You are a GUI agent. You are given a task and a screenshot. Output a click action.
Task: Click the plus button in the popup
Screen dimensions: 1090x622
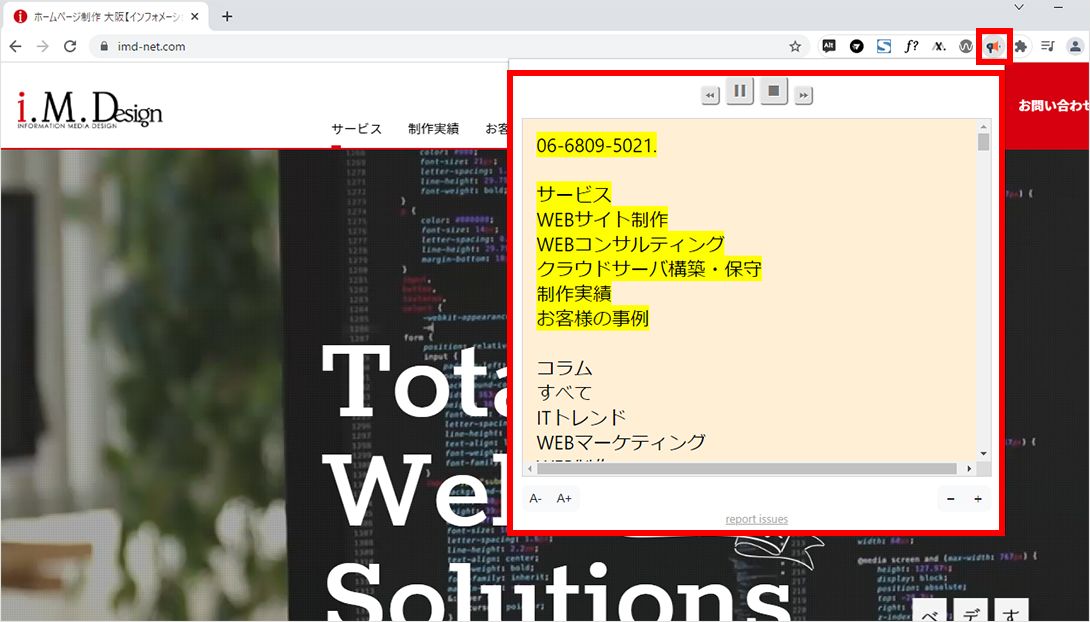coord(978,499)
